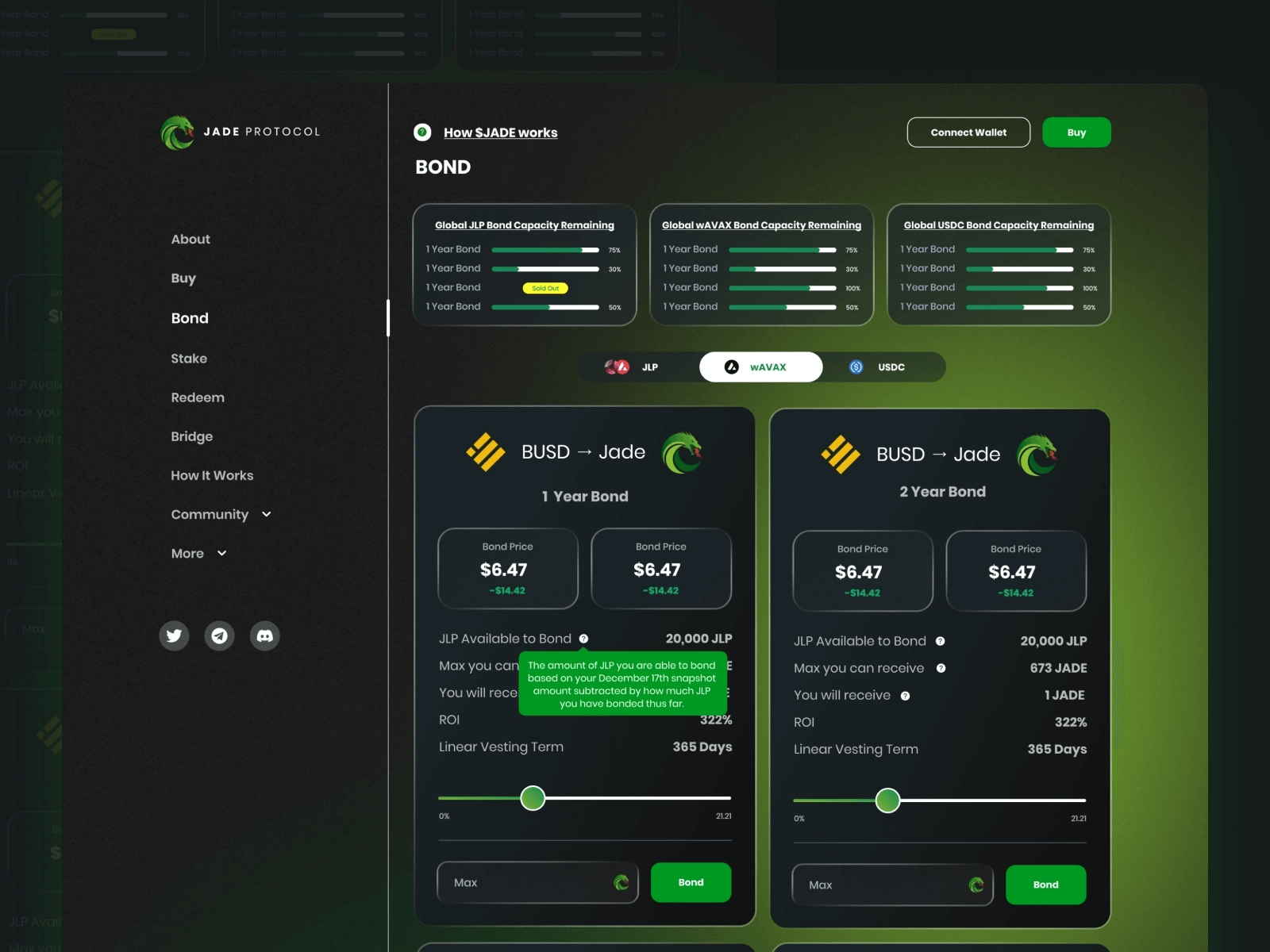Screen dimensions: 1270x952
Task: Select the wAVAX token tab
Action: (760, 367)
